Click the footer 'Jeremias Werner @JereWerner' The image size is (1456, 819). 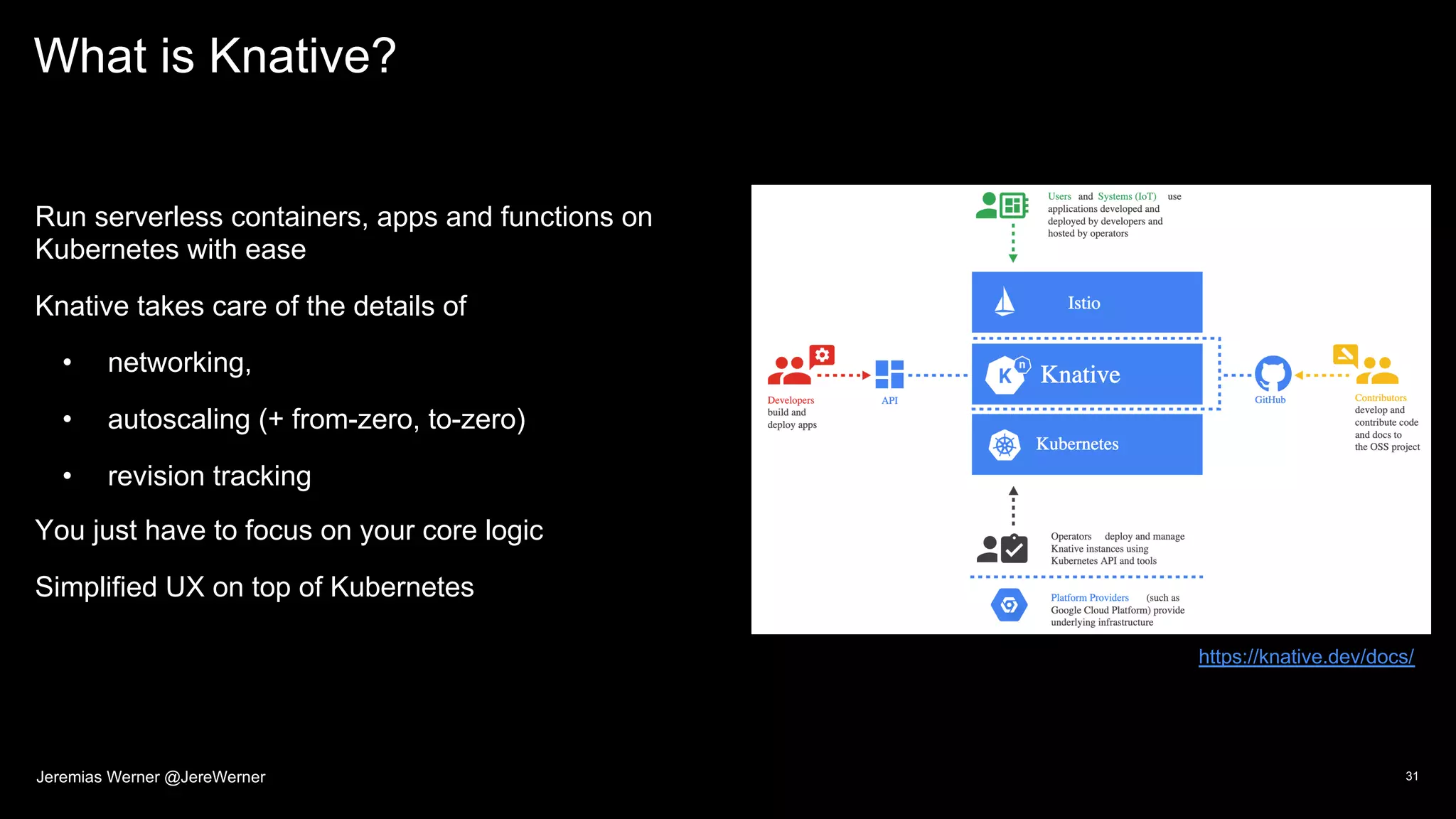click(x=151, y=777)
